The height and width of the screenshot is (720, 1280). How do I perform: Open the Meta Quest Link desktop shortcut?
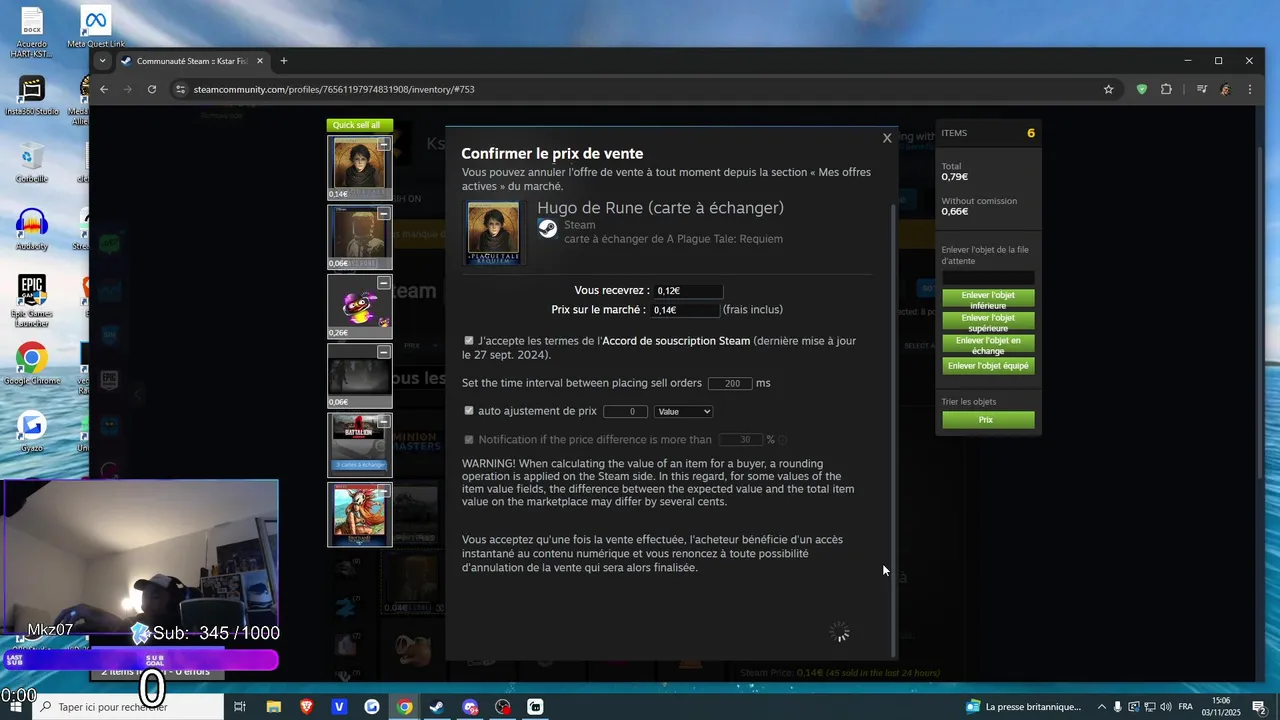(96, 28)
